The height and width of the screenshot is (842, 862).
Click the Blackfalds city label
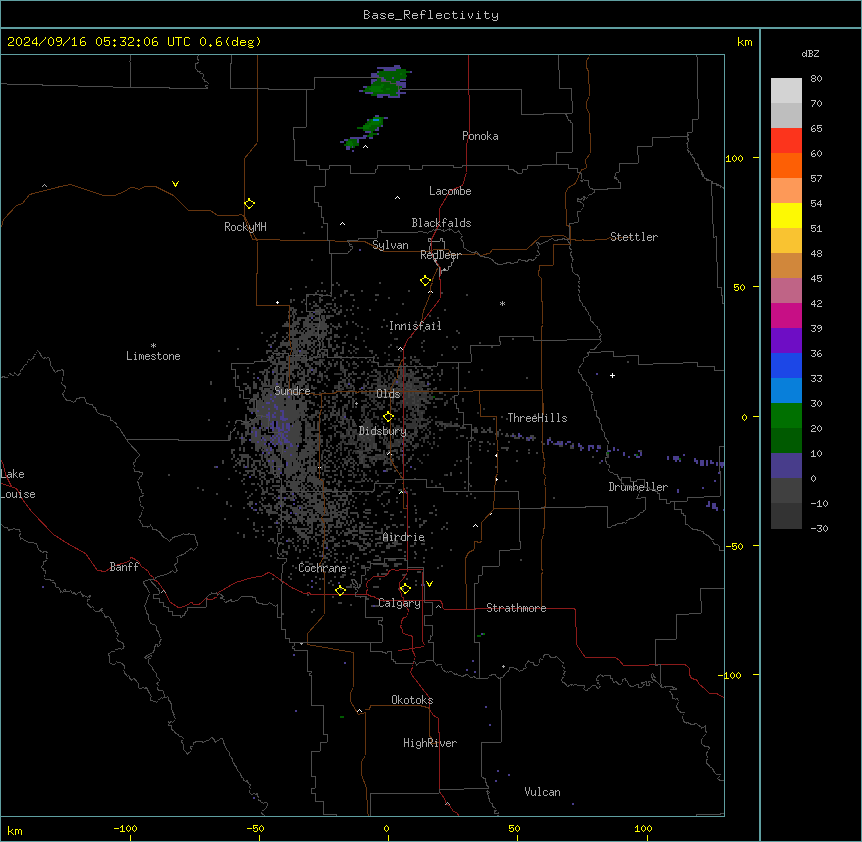click(441, 223)
